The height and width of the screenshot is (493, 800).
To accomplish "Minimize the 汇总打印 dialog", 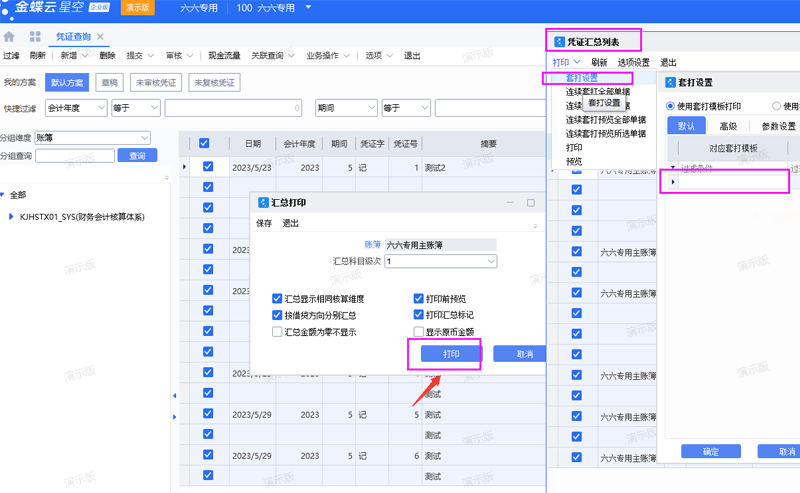I will tap(510, 203).
